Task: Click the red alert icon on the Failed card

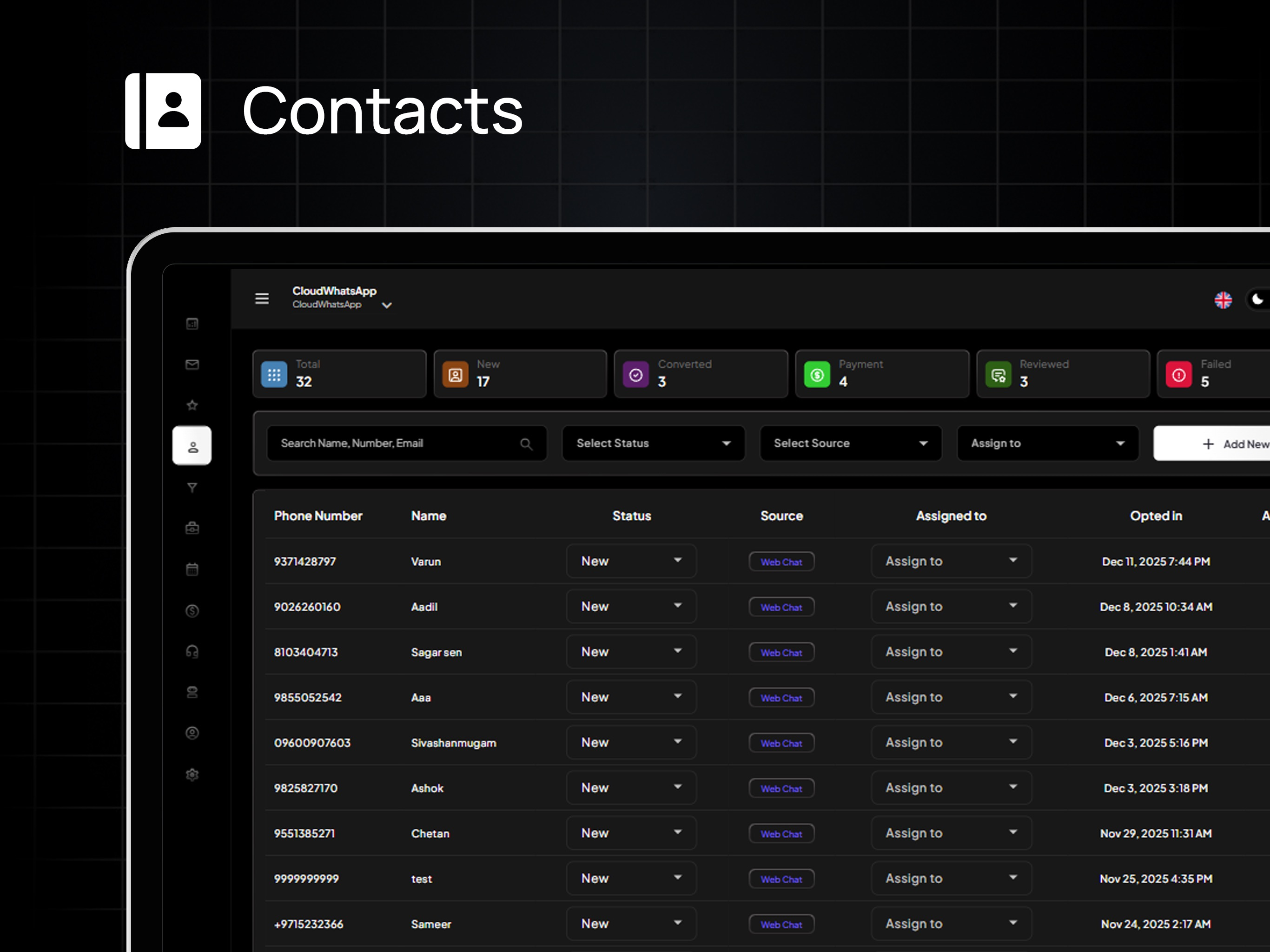Action: [x=1179, y=375]
